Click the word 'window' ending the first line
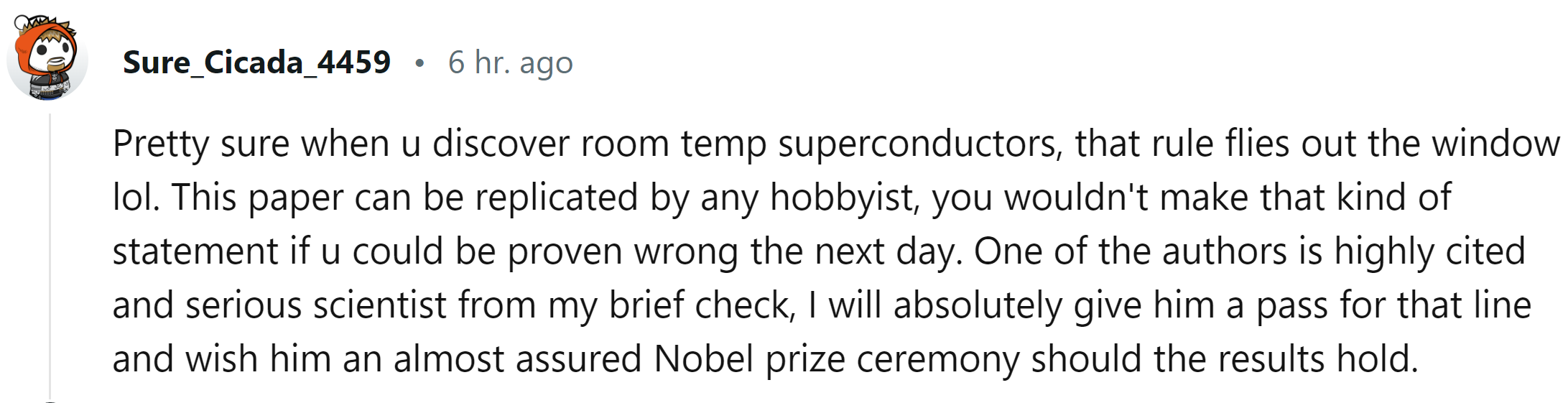Image resolution: width=1568 pixels, height=403 pixels. 1495,143
